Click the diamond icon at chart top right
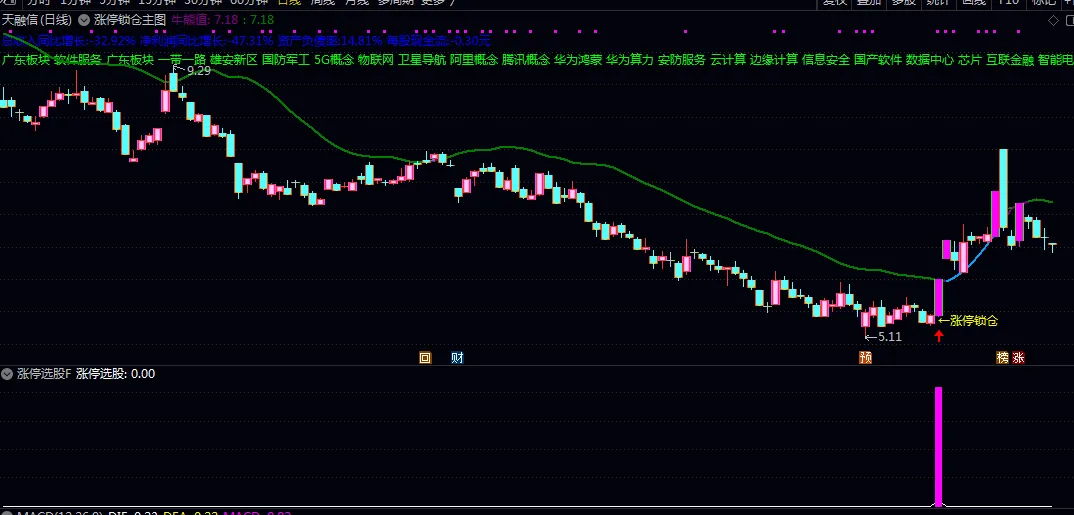The image size is (1074, 515). click(1053, 21)
